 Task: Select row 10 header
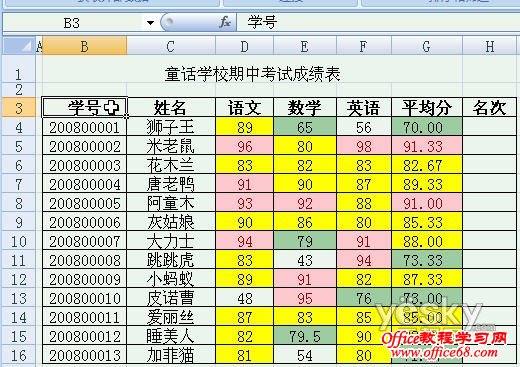19,241
